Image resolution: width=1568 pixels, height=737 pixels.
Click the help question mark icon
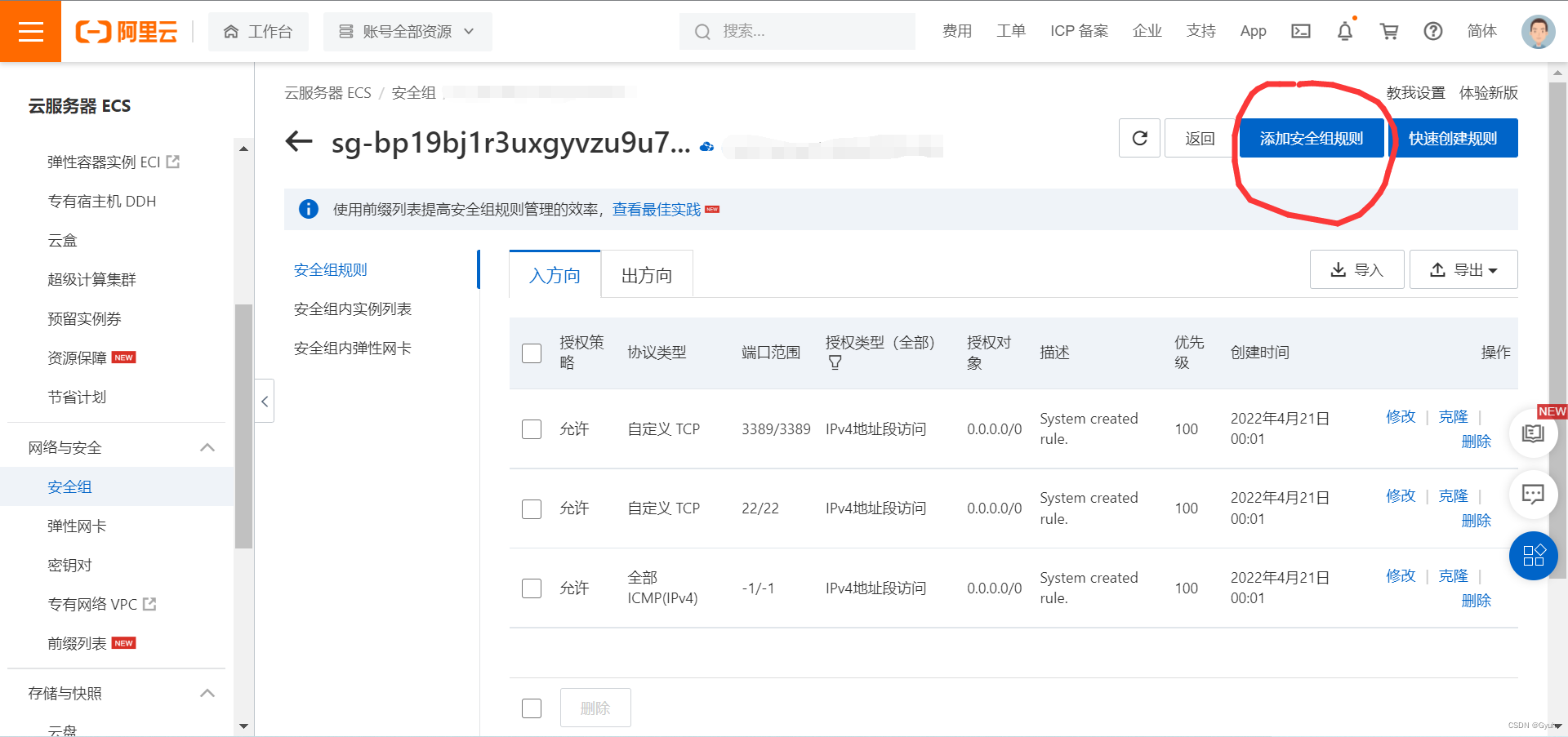click(x=1433, y=31)
